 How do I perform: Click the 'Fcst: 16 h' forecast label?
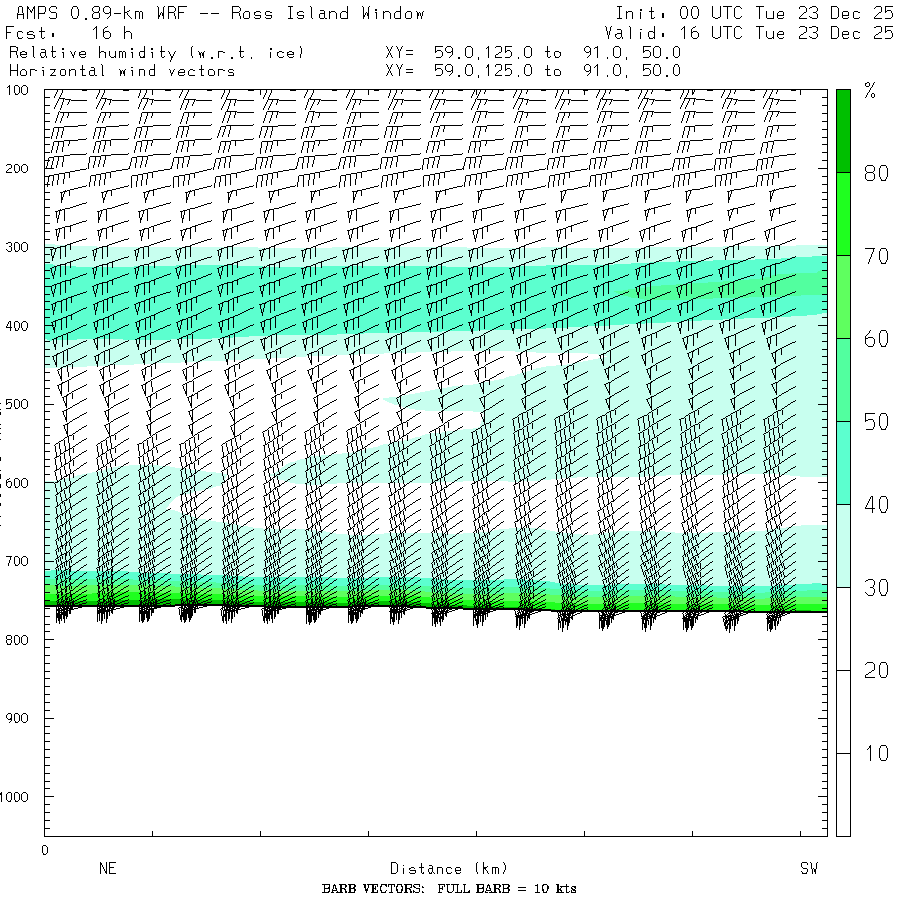tap(68, 33)
